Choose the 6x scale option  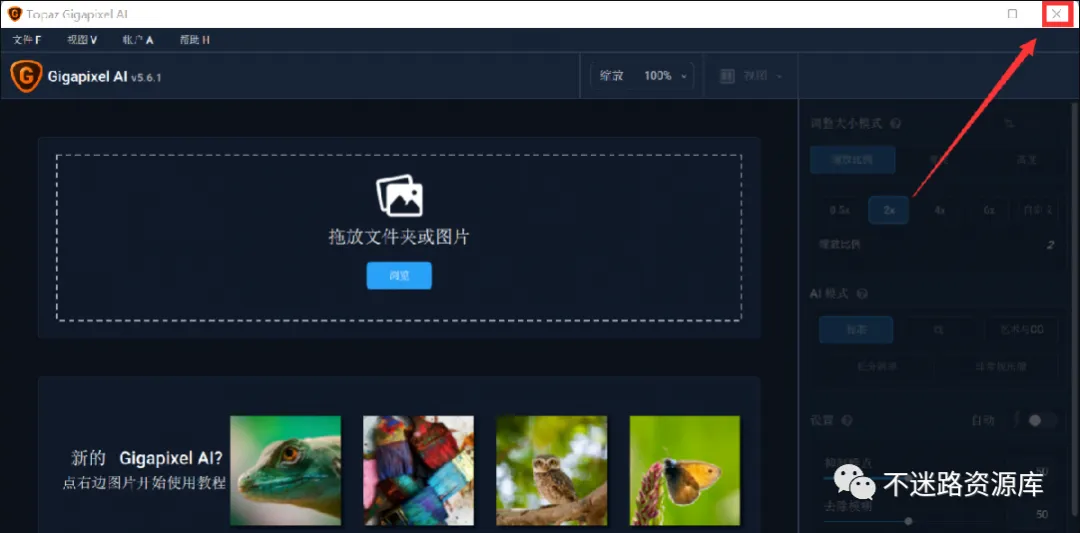click(989, 210)
